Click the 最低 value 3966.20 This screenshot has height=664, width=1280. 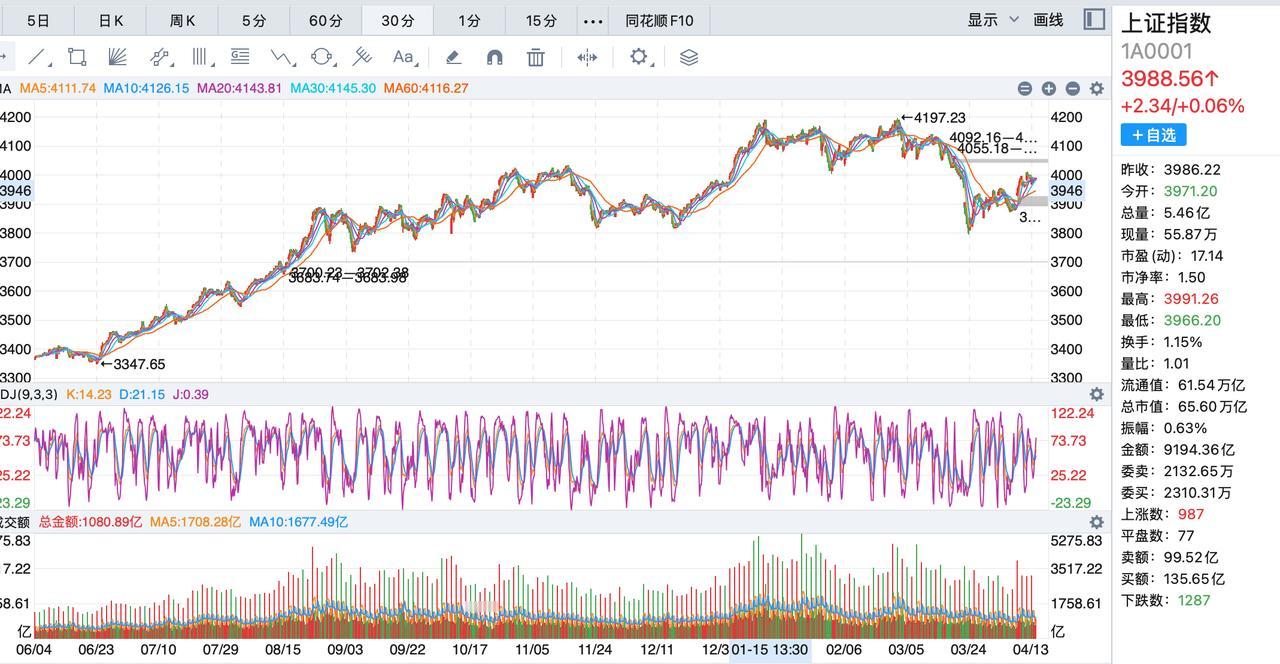click(x=1192, y=320)
